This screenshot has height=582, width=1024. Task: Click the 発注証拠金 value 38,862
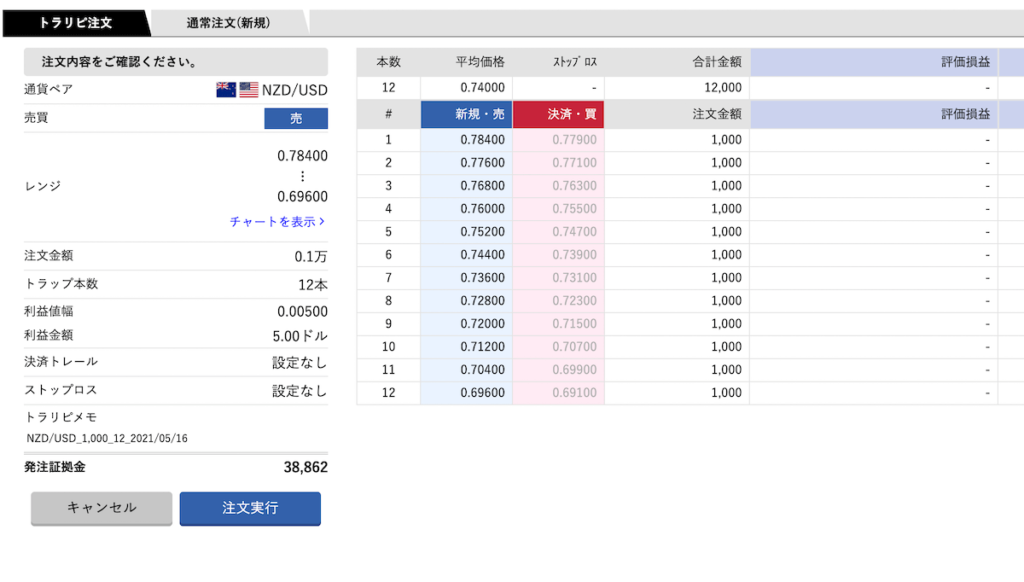click(x=306, y=467)
